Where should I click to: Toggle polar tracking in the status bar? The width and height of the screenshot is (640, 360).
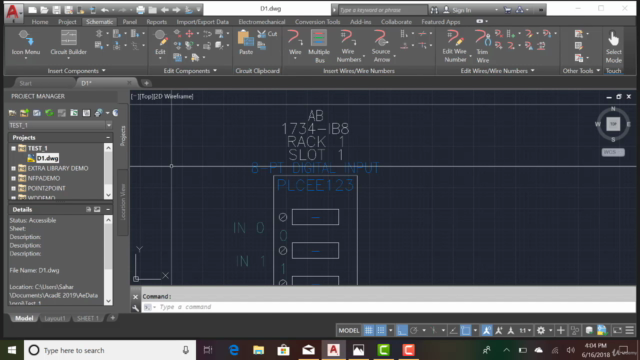[414, 330]
